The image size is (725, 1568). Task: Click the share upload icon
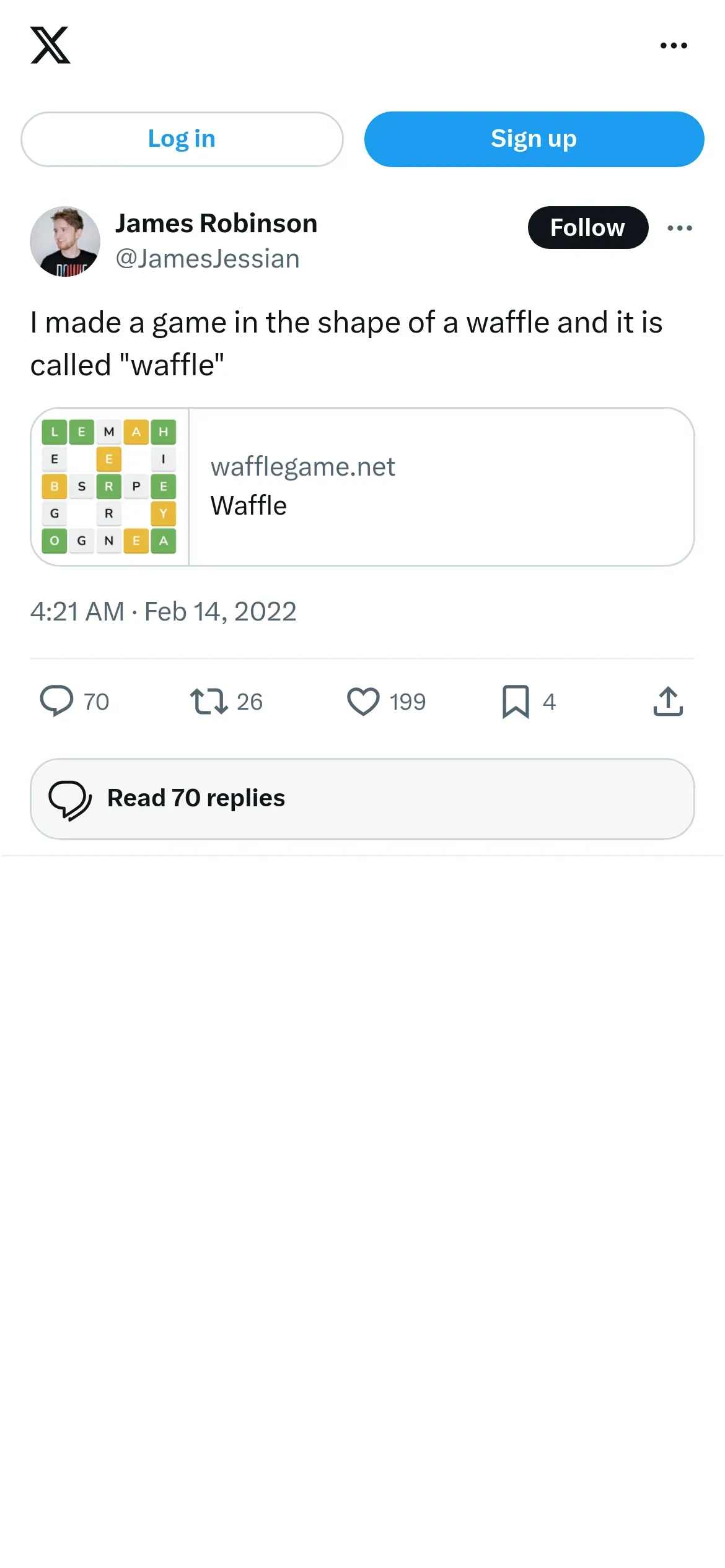[668, 702]
